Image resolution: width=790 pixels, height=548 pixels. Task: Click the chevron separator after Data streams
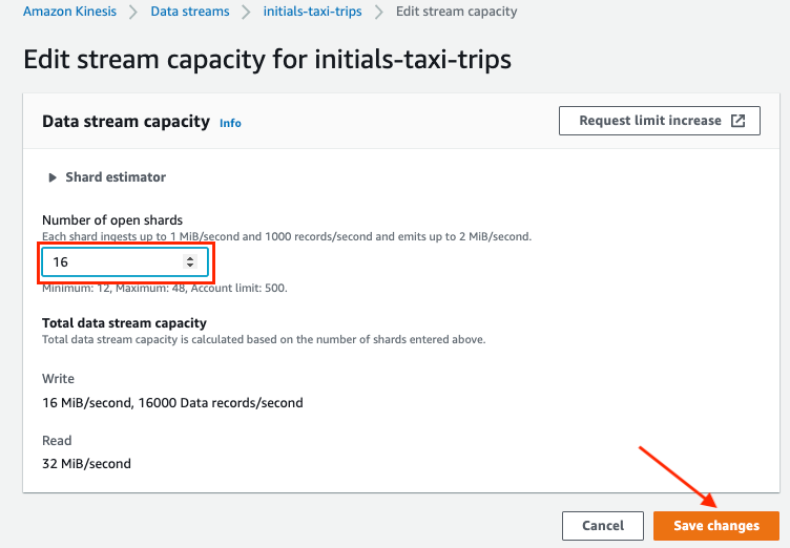pyautogui.click(x=246, y=12)
